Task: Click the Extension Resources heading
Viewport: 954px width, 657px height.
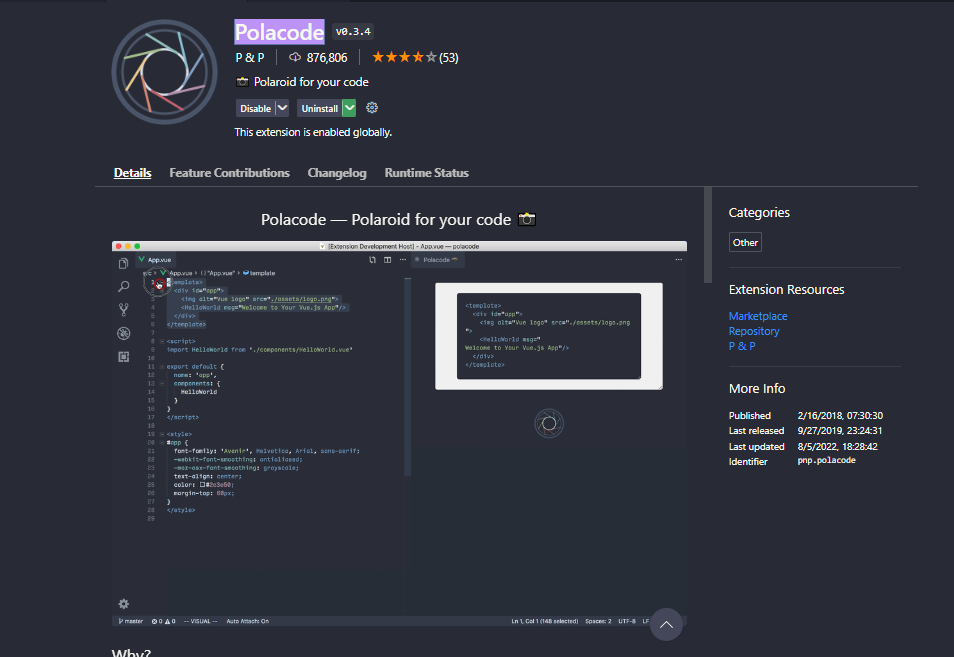Action: pyautogui.click(x=787, y=290)
